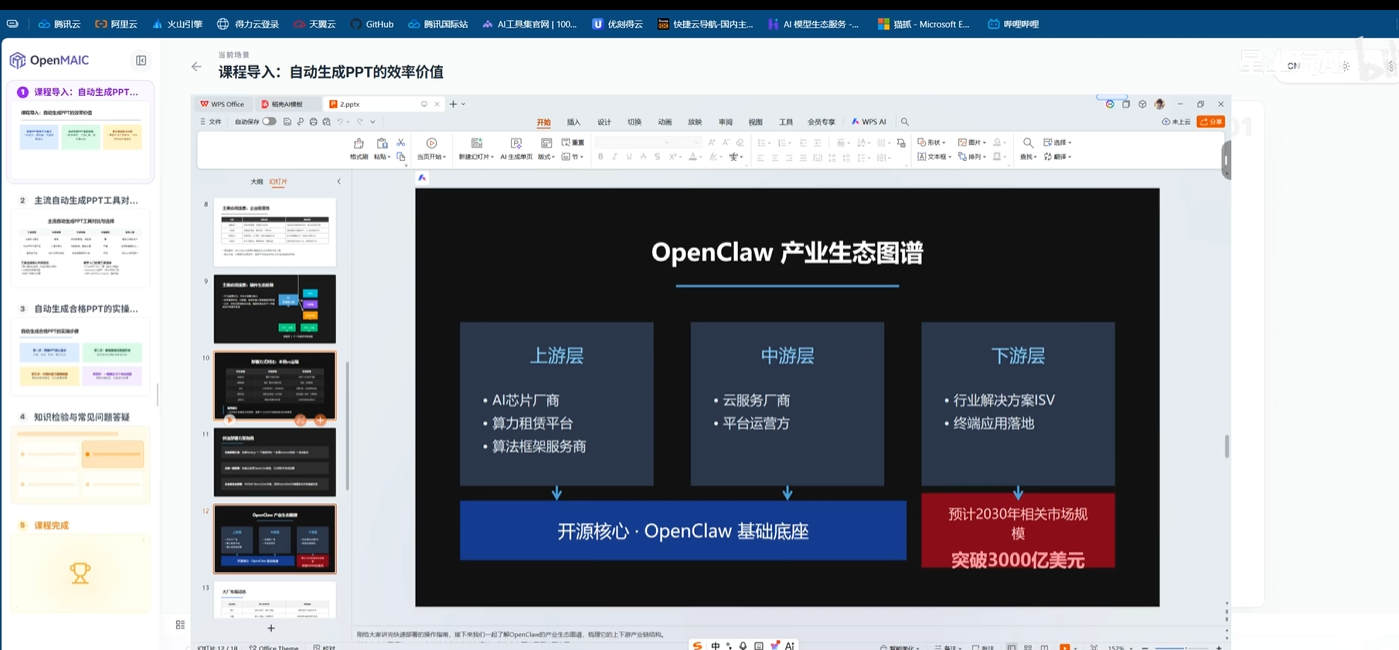Click the ribbon search magnifier icon
Viewport: 1399px width, 650px height.
pos(905,122)
